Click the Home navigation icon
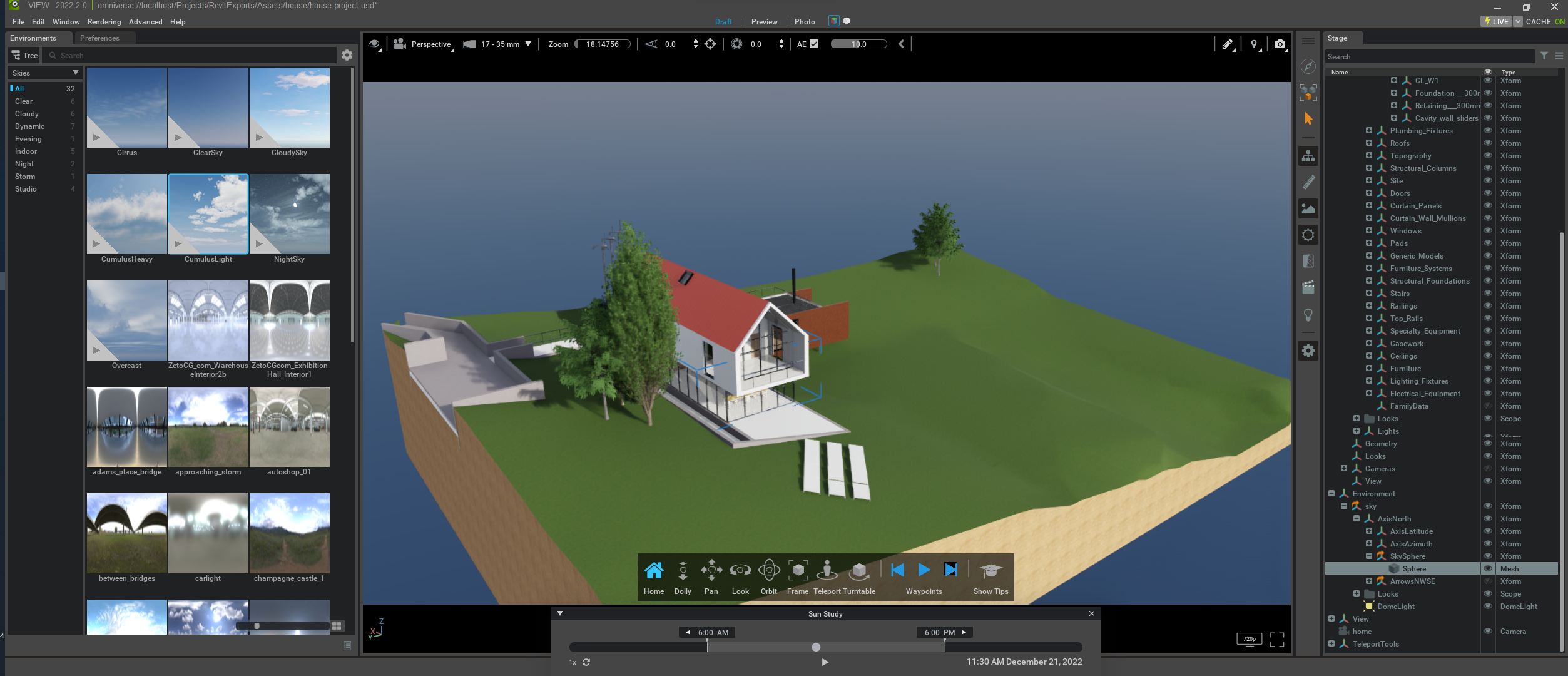Screen dimensions: 1568x676 point(654,571)
